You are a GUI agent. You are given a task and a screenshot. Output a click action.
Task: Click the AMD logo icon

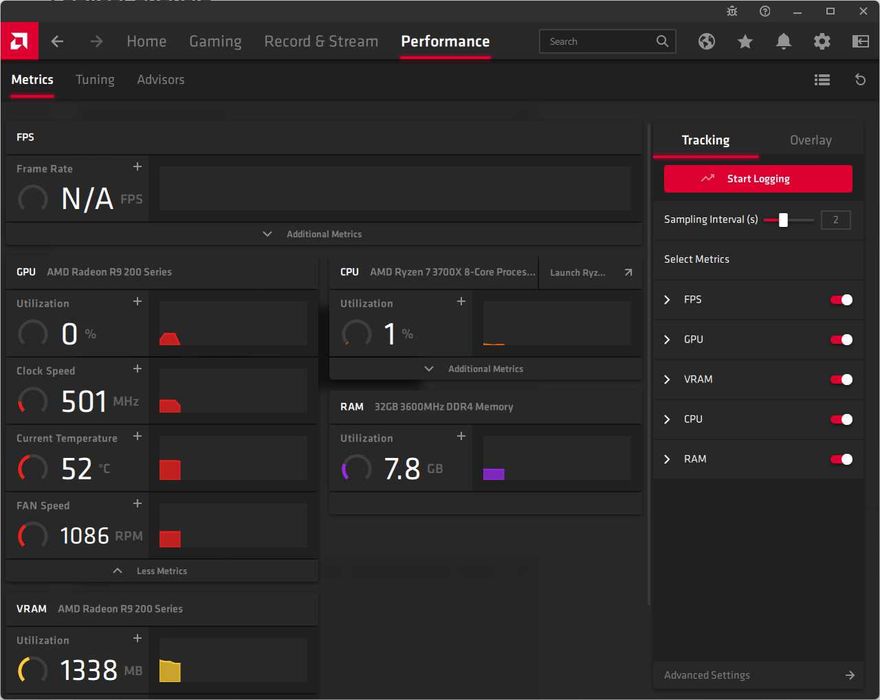19,41
